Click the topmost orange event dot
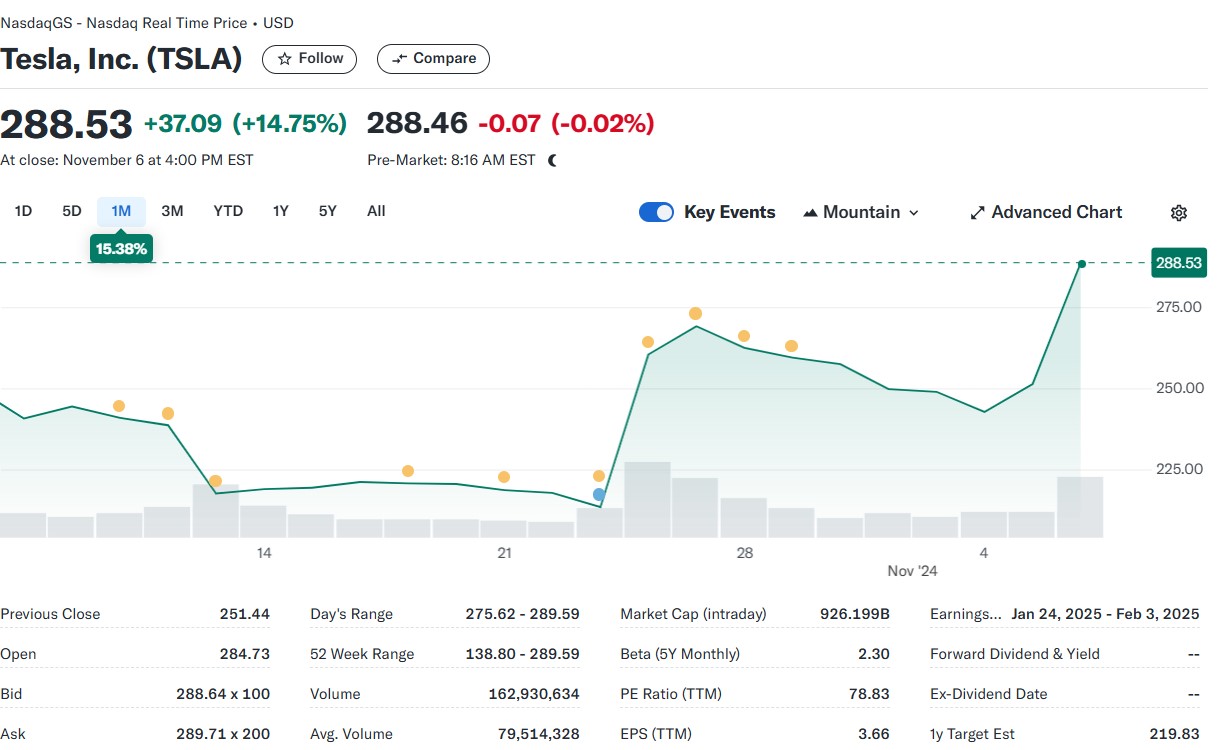 pos(695,314)
